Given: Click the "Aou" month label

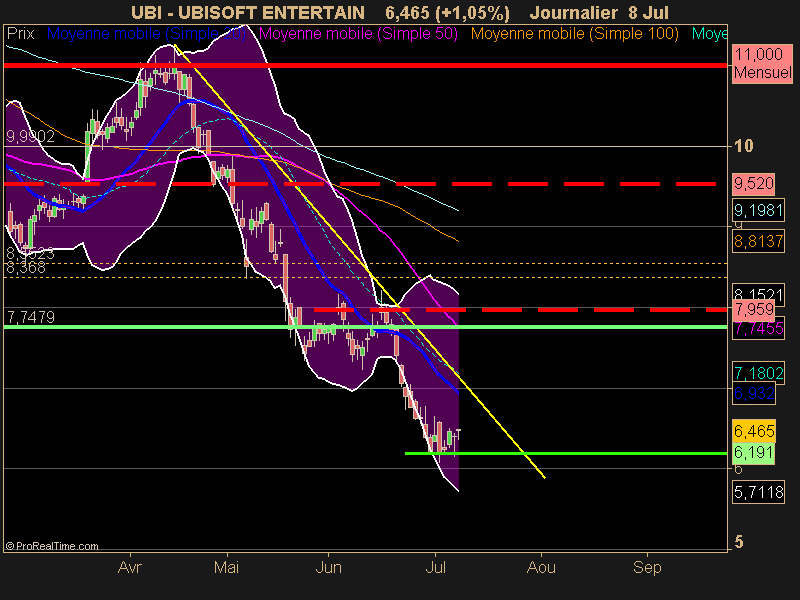Looking at the screenshot, I should pos(541,567).
